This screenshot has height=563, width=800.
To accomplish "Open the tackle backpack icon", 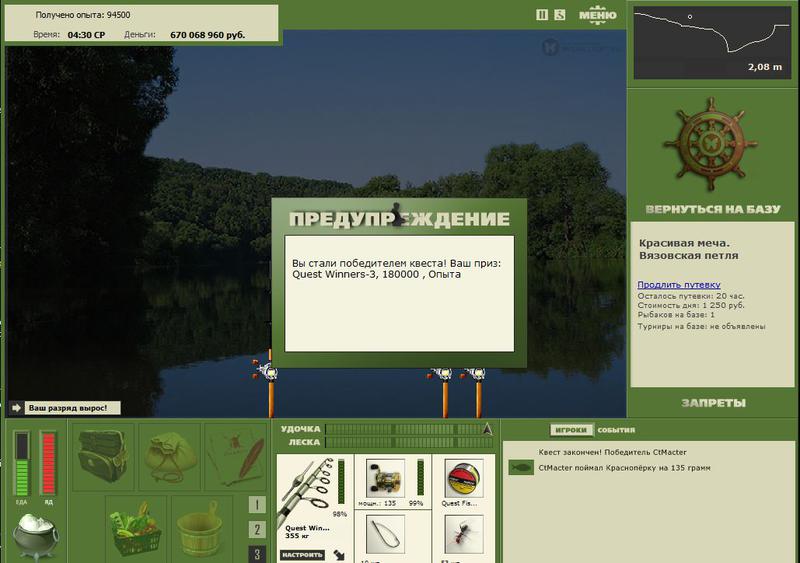I will tap(103, 456).
